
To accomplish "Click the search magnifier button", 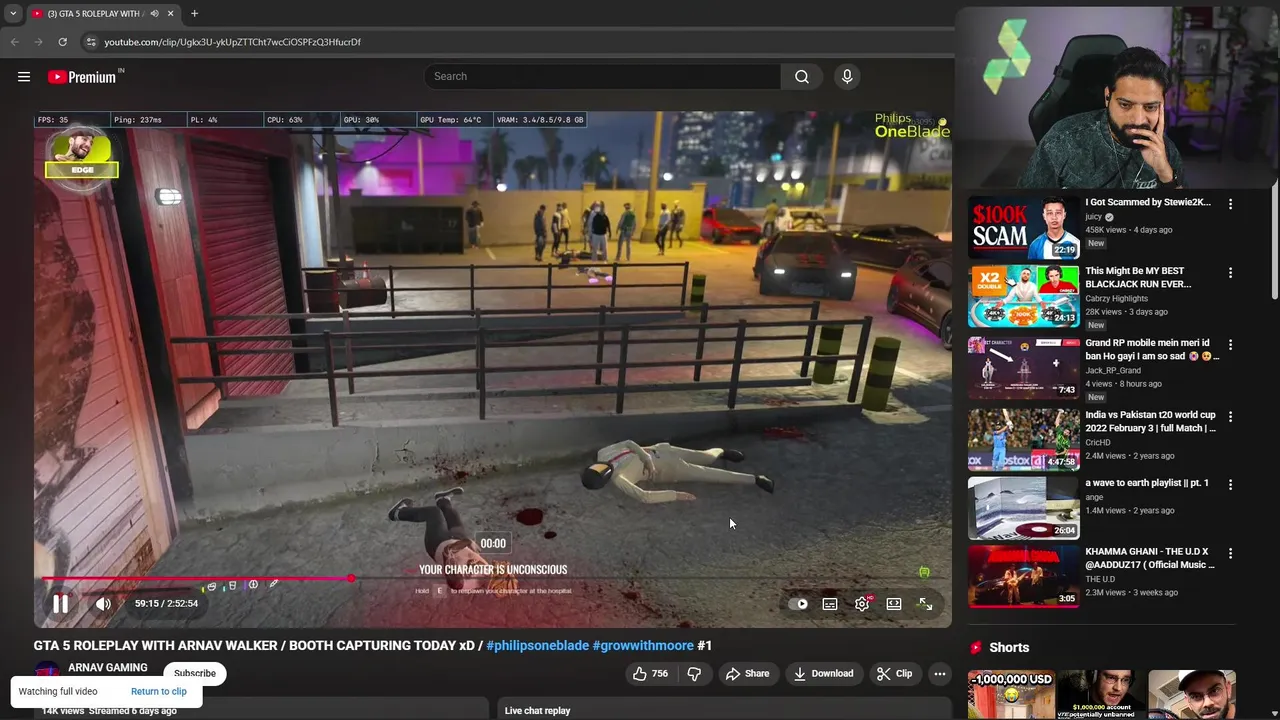I will [x=802, y=77].
